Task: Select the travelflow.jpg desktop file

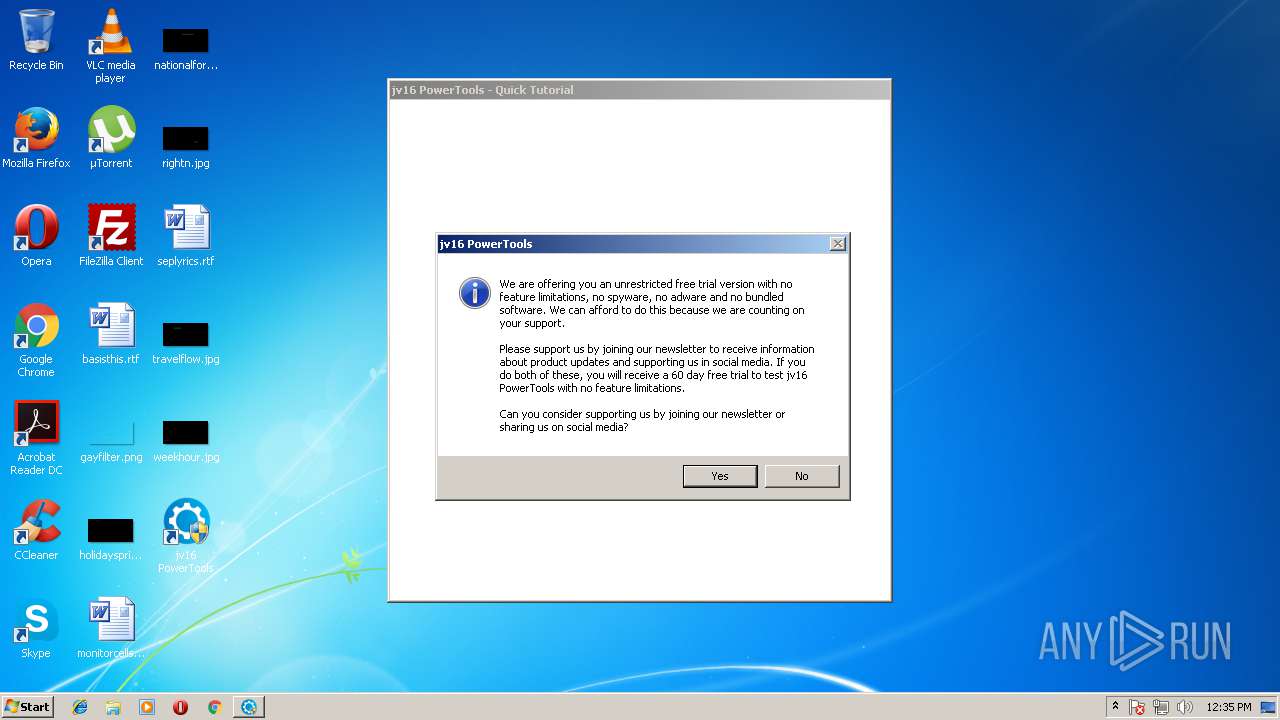Action: pyautogui.click(x=186, y=342)
